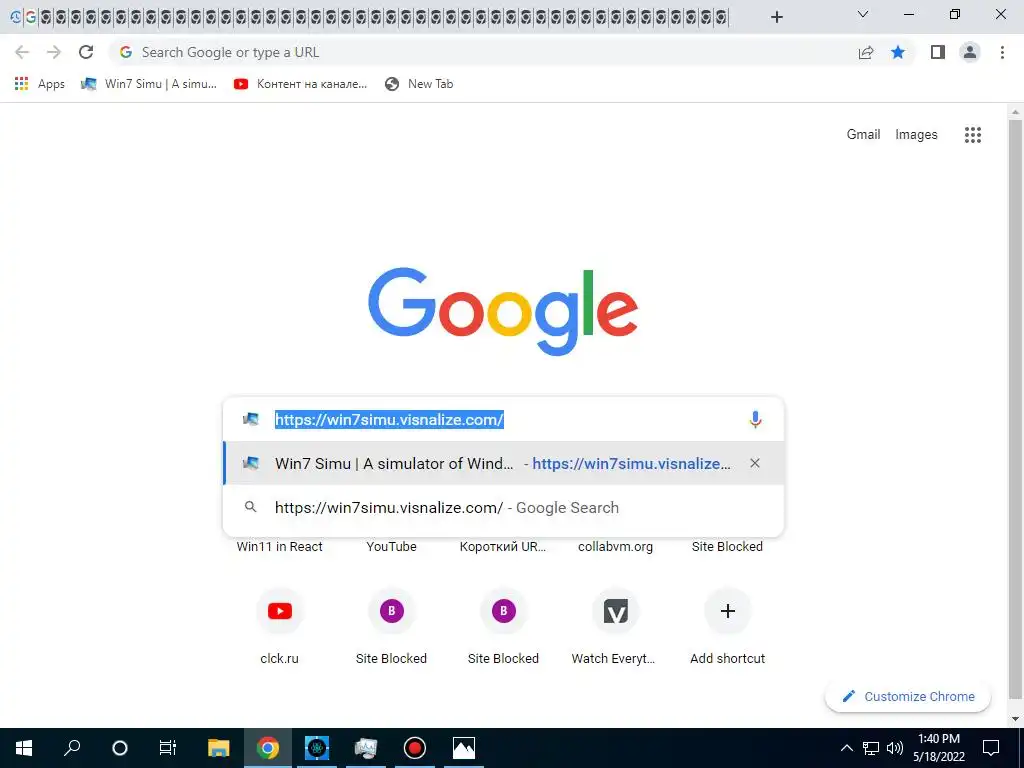Add a new shortcut
This screenshot has width=1024, height=768.
tap(728, 626)
